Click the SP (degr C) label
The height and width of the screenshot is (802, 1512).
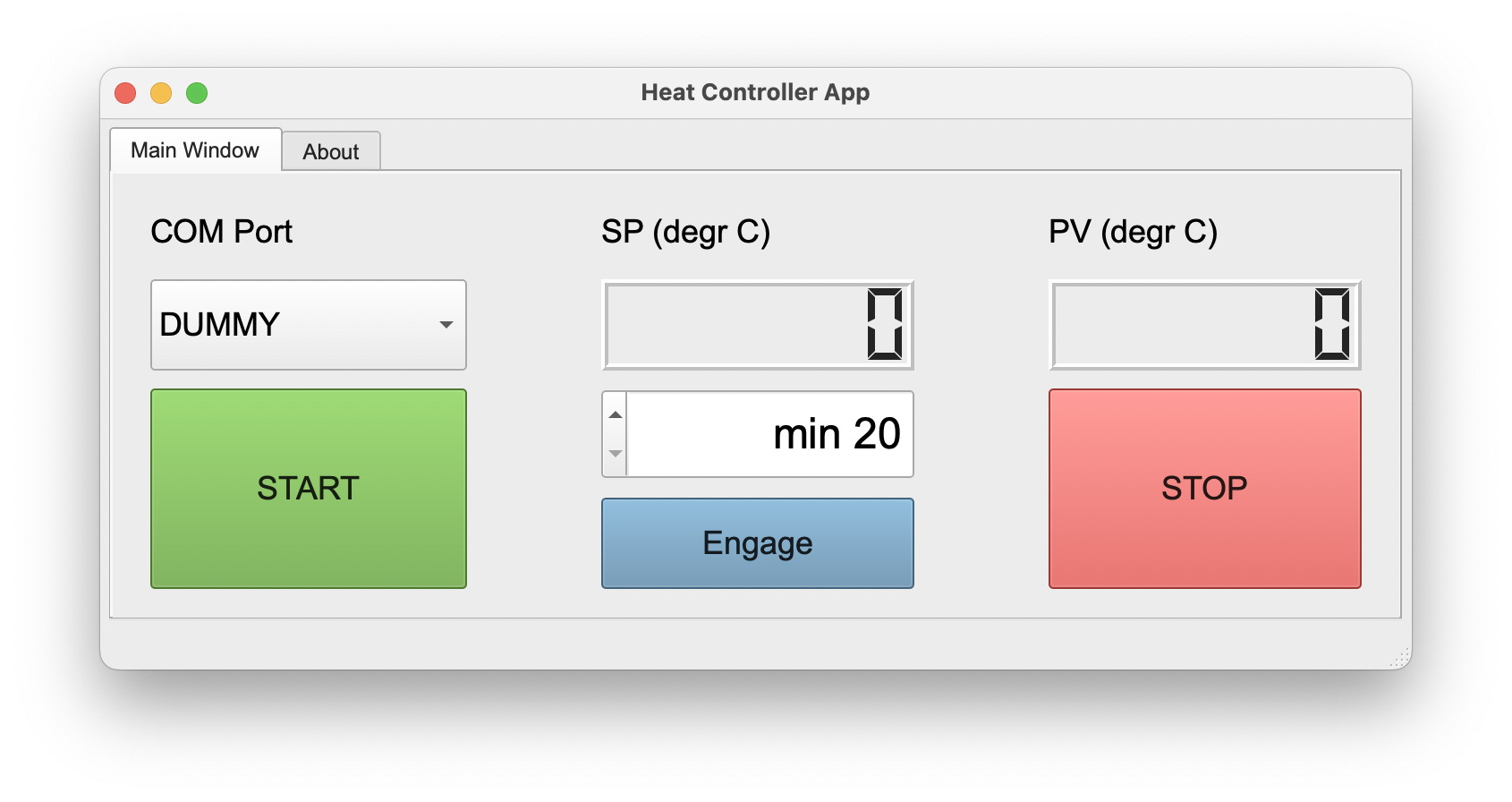(x=687, y=231)
